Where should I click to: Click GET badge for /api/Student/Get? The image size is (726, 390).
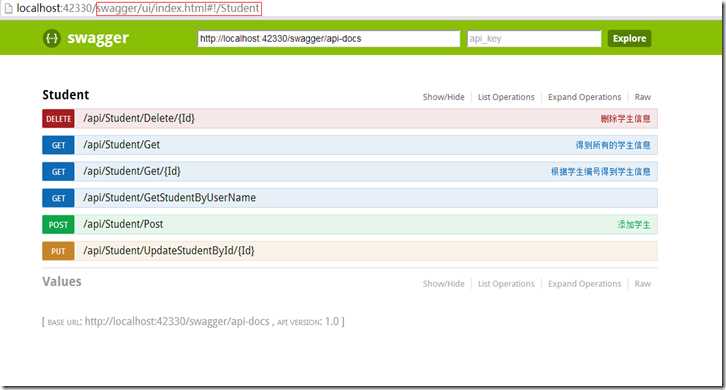click(x=58, y=145)
